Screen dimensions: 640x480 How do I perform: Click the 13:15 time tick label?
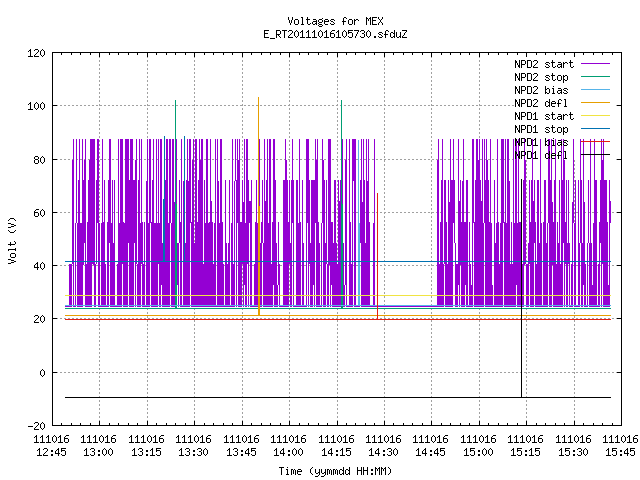pyautogui.click(x=146, y=452)
